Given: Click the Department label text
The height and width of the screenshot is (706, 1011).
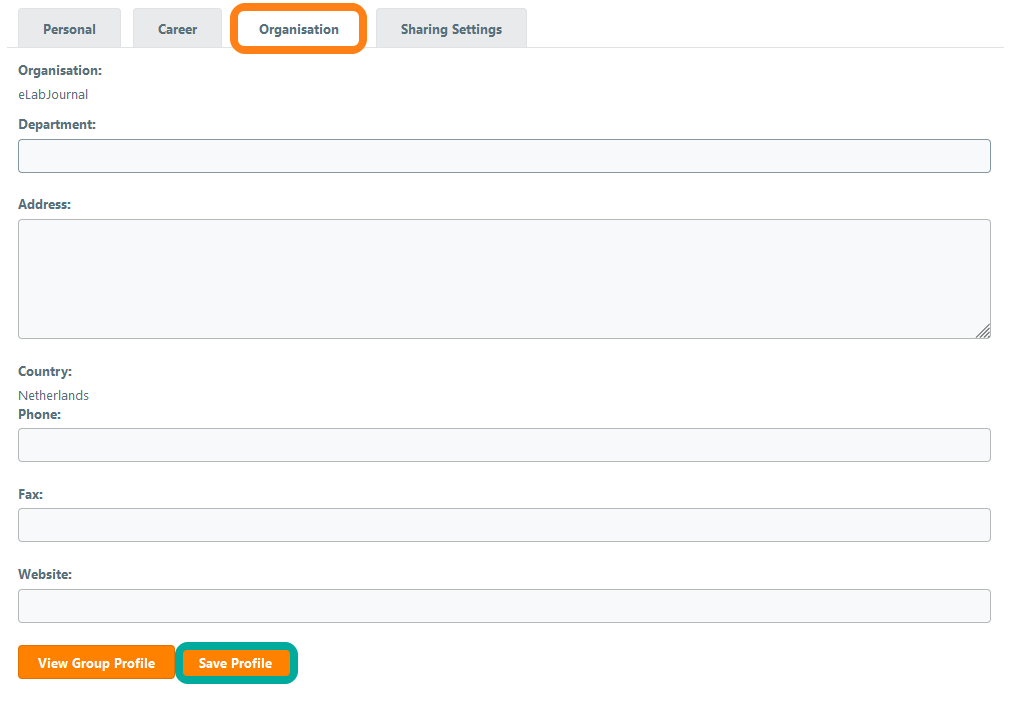Looking at the screenshot, I should (57, 125).
